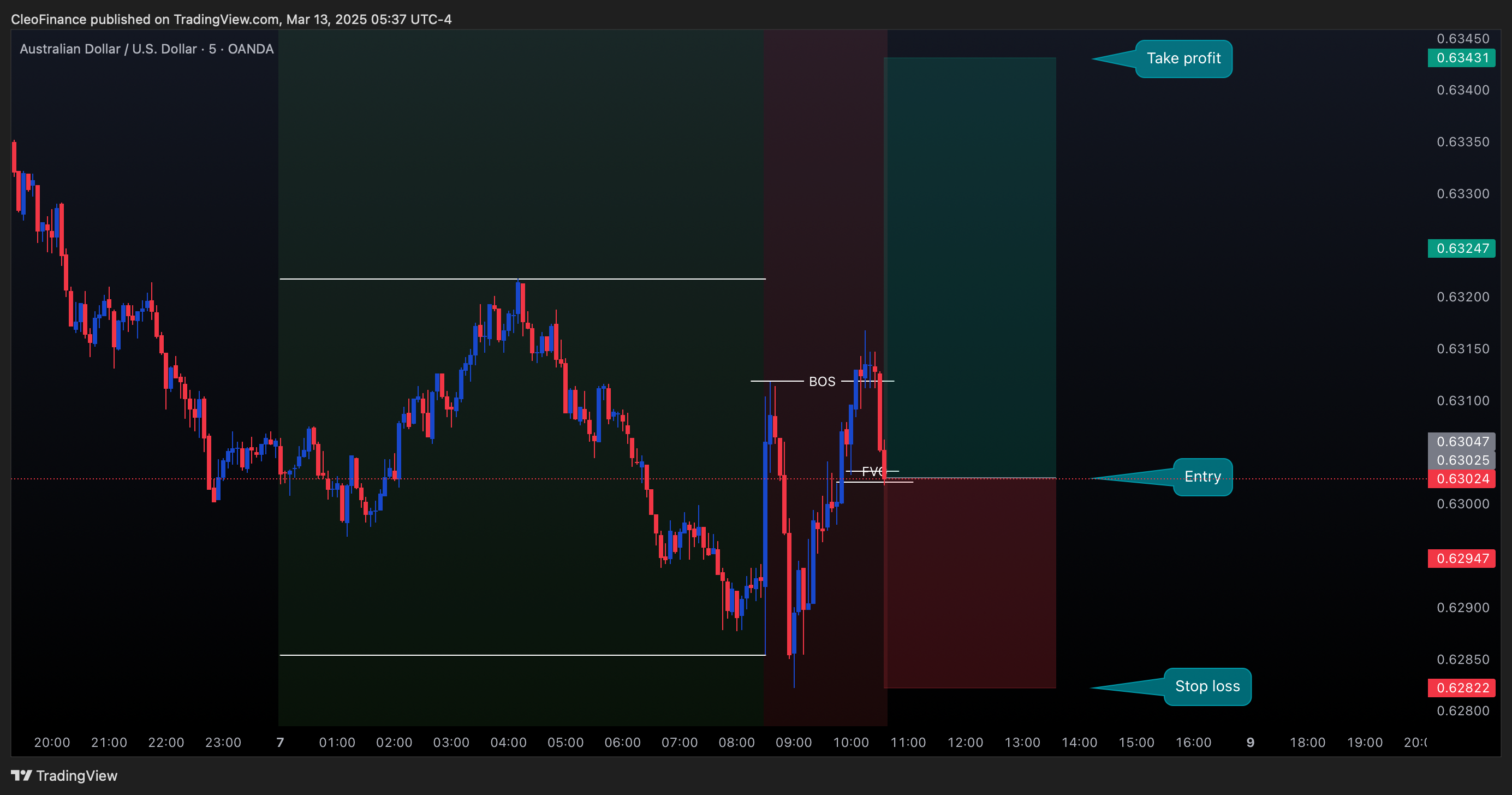Click the 11:00 time axis label
This screenshot has height=795, width=1512.
[908, 743]
